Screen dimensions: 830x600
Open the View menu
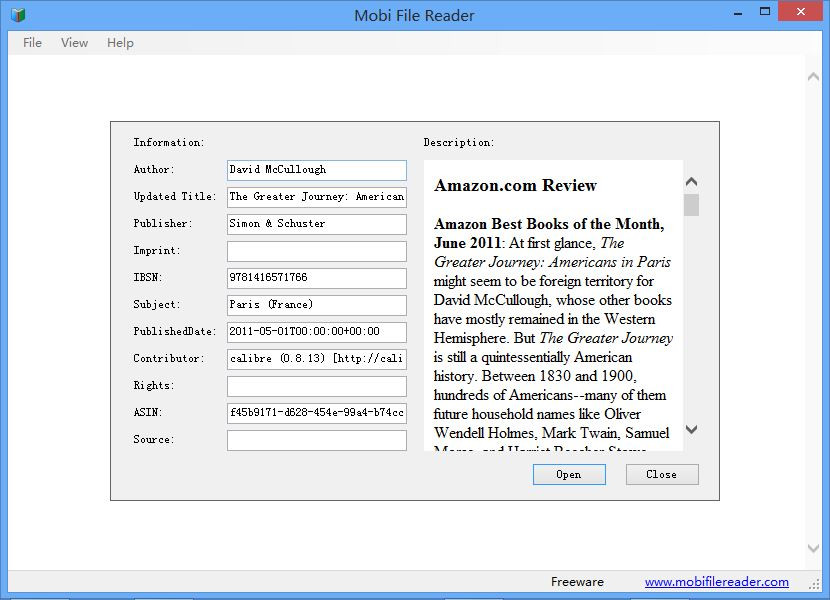pos(74,43)
